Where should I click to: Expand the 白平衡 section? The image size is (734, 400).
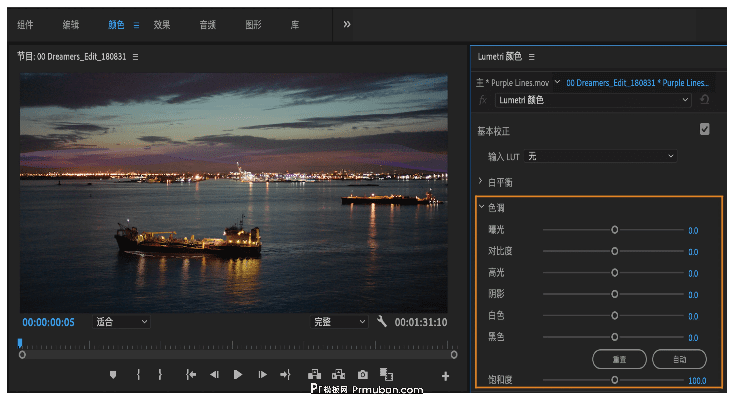point(480,181)
